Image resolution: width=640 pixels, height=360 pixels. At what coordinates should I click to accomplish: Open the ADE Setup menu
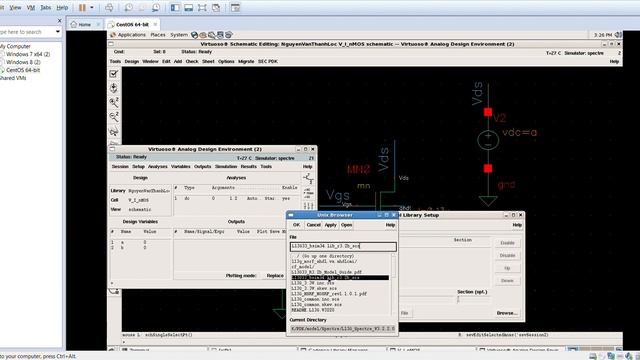click(x=138, y=167)
